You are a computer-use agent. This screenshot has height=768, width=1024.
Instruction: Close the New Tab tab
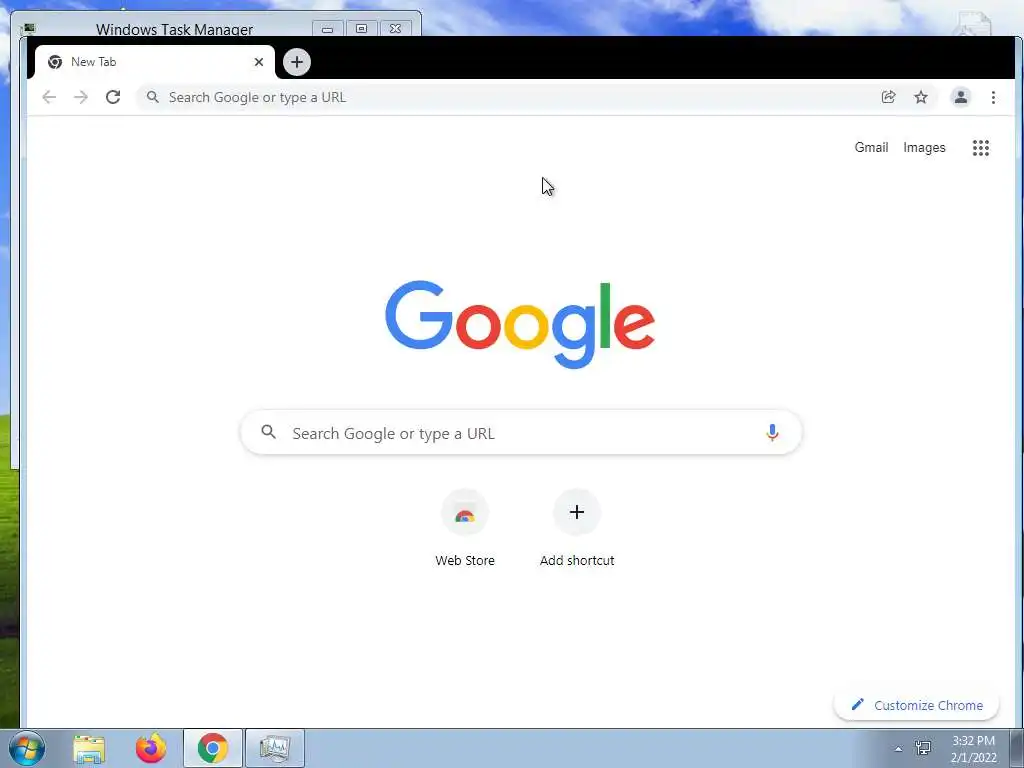click(x=259, y=62)
